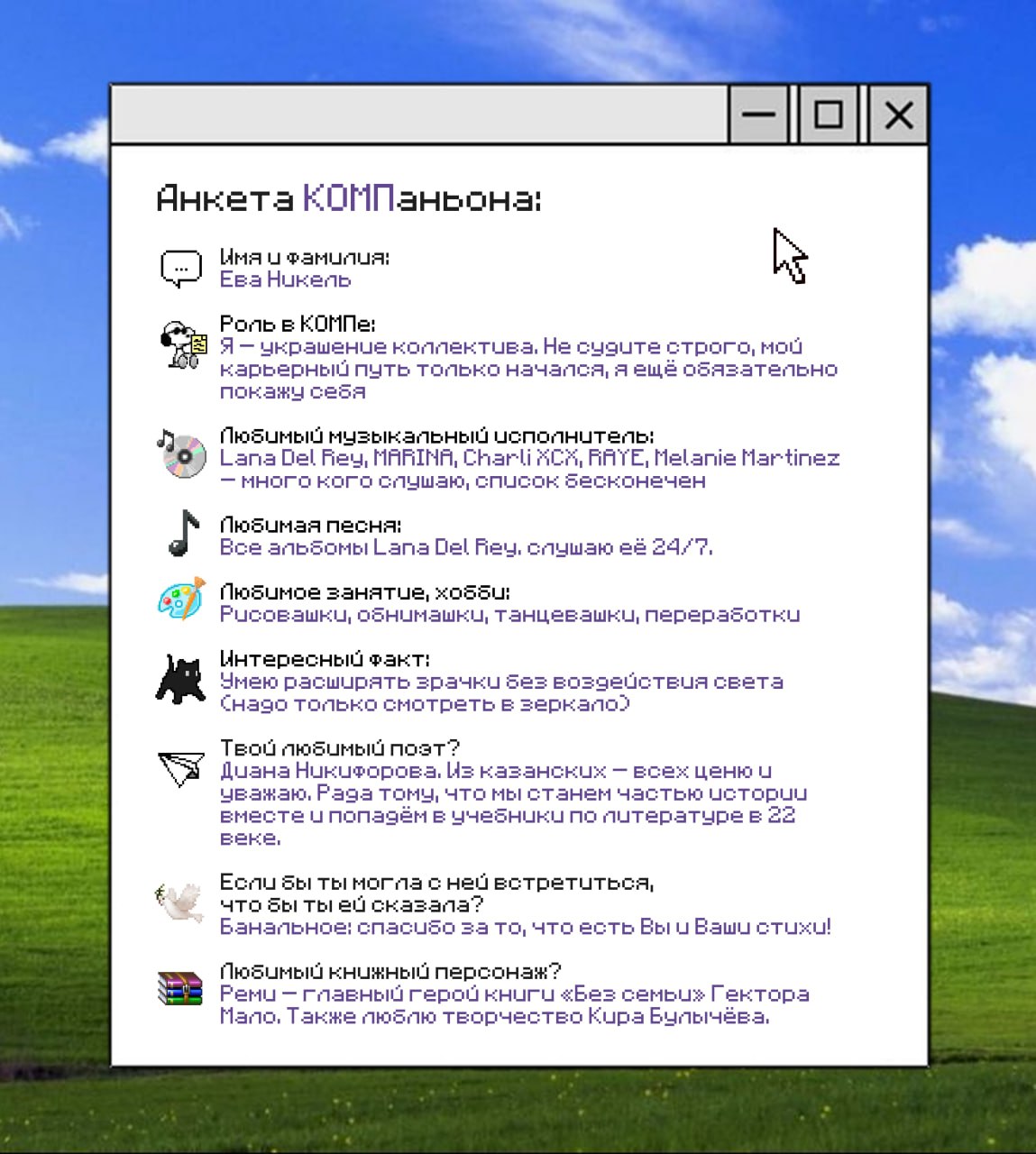Close the anketa window with X
Image resolution: width=1036 pixels, height=1154 pixels.
pyautogui.click(x=898, y=114)
